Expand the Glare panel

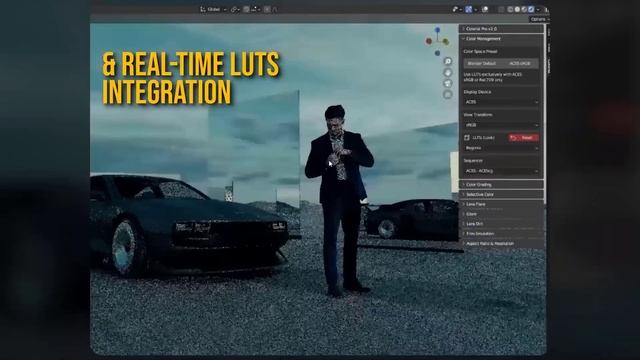pyautogui.click(x=501, y=214)
